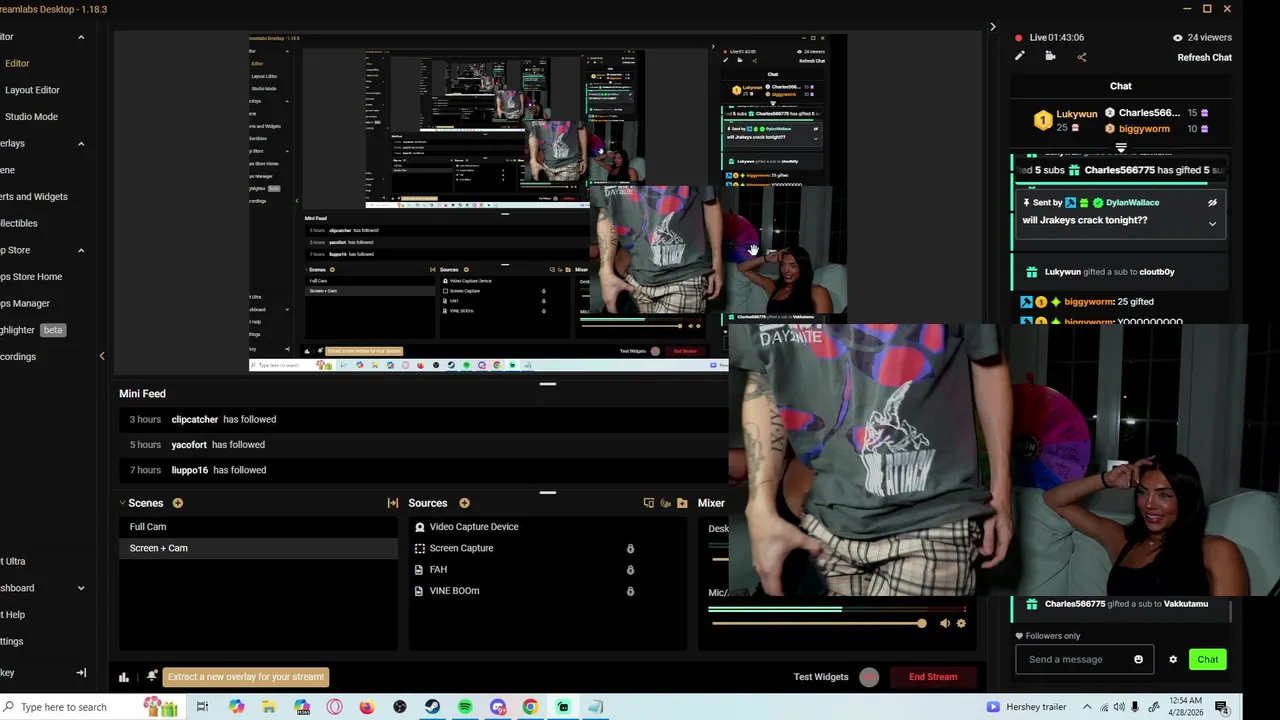Viewport: 1280px width, 720px height.
Task: Select the Screen + Cam scene
Action: click(x=258, y=548)
